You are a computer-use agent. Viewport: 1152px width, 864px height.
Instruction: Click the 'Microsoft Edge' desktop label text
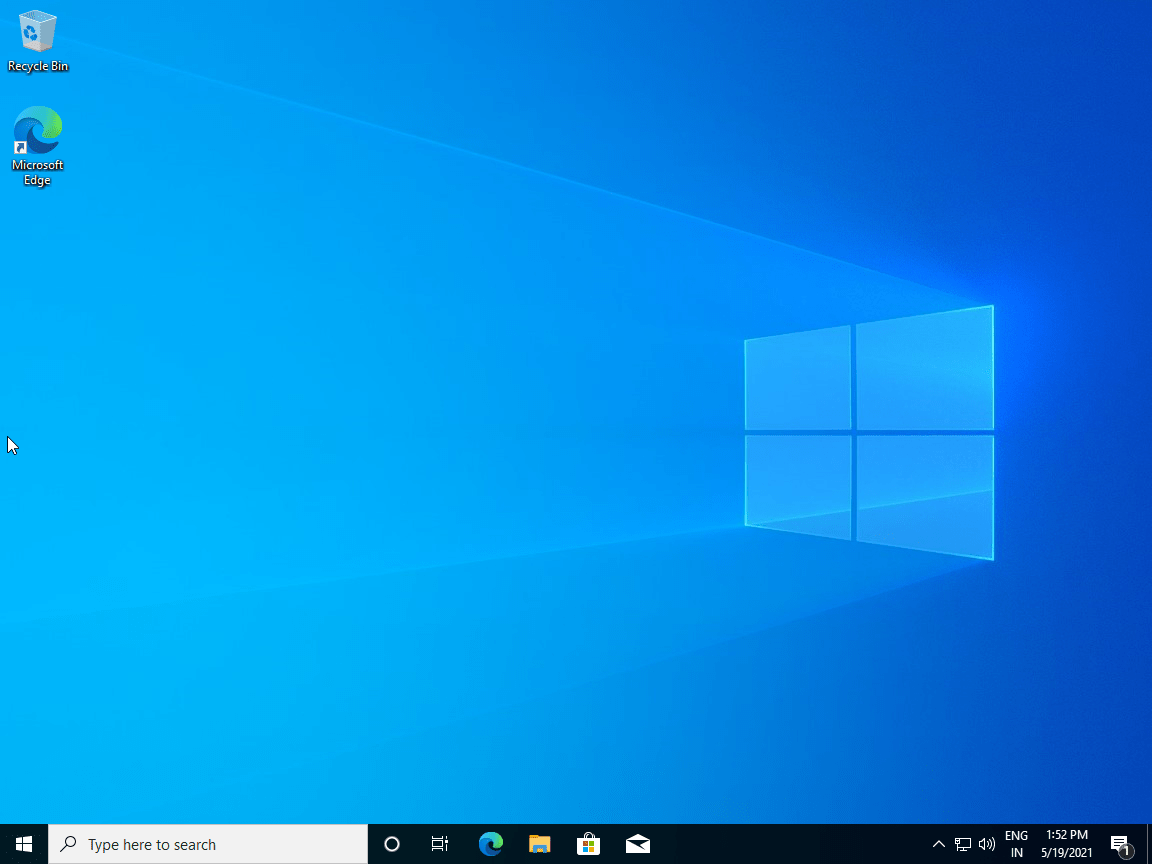(37, 173)
